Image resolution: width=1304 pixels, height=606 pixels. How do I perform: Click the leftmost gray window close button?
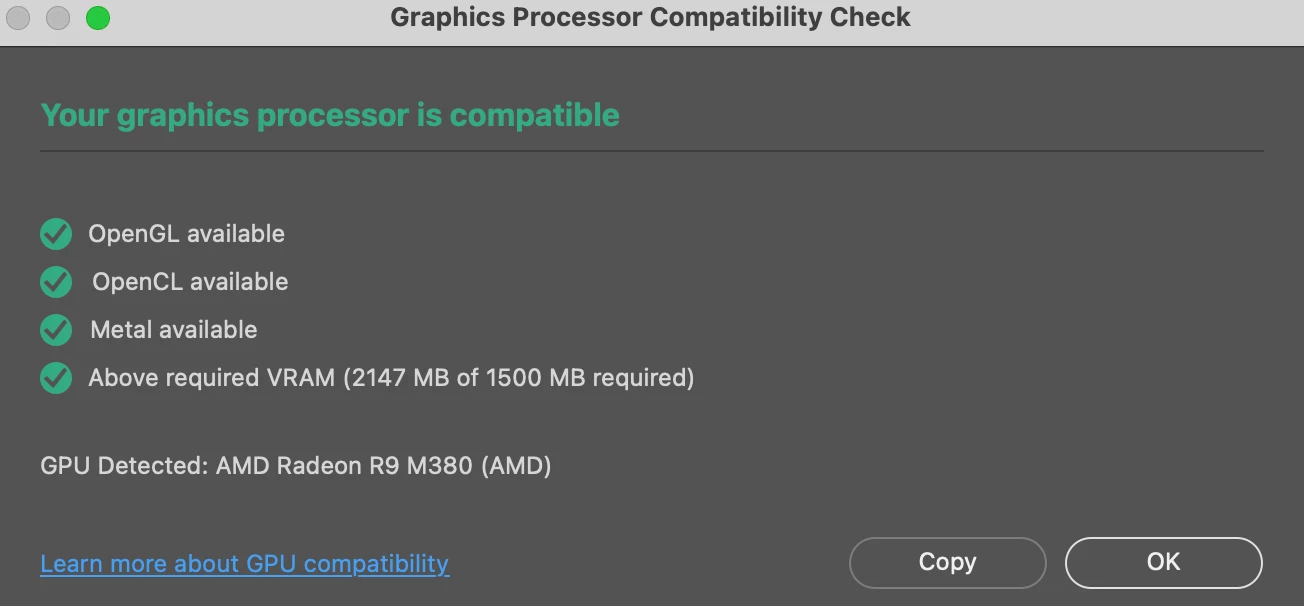[19, 18]
